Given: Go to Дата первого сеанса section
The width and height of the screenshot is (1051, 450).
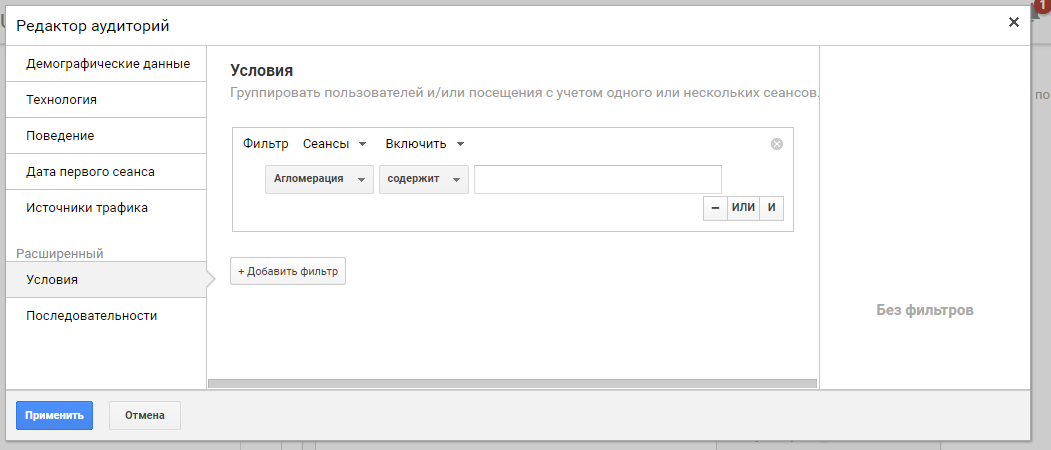Looking at the screenshot, I should click(x=106, y=172).
